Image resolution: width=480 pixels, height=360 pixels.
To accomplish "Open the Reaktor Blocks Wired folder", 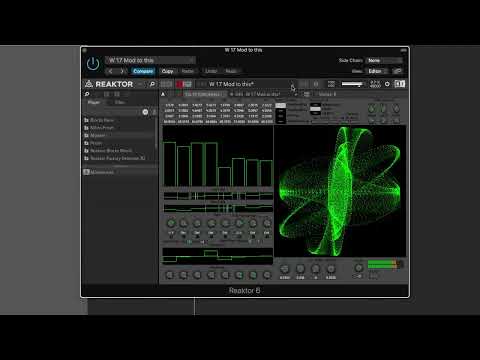I will tap(119, 151).
